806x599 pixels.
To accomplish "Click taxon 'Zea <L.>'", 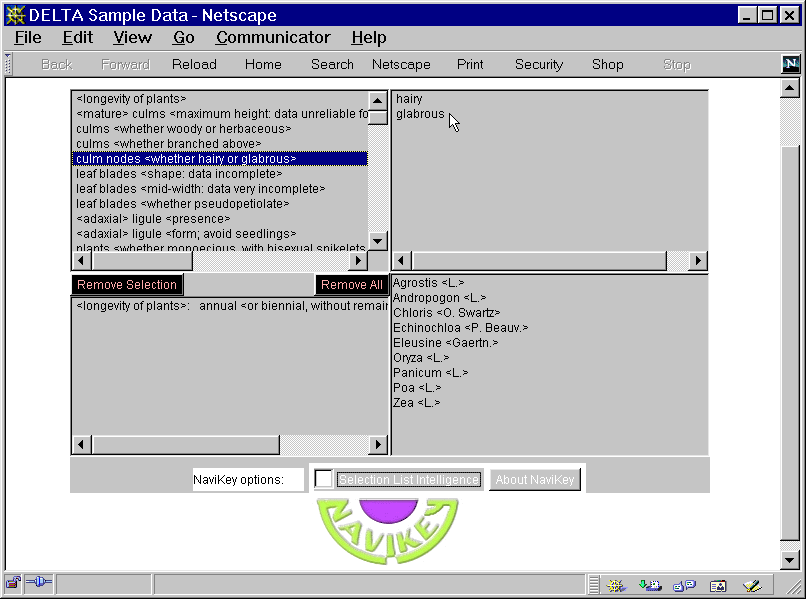I will tap(416, 403).
